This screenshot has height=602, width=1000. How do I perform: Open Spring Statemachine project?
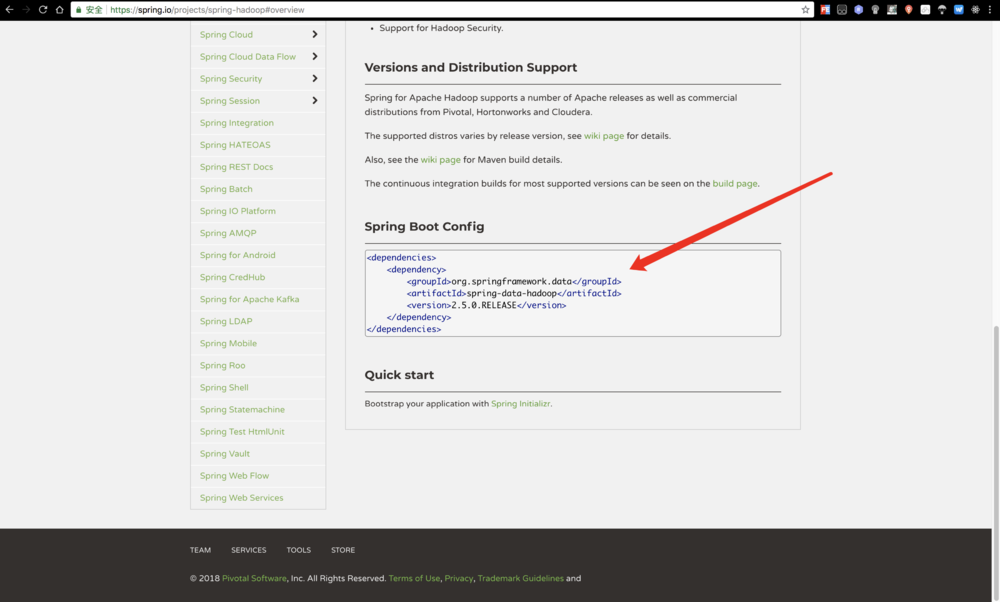pyautogui.click(x=242, y=409)
